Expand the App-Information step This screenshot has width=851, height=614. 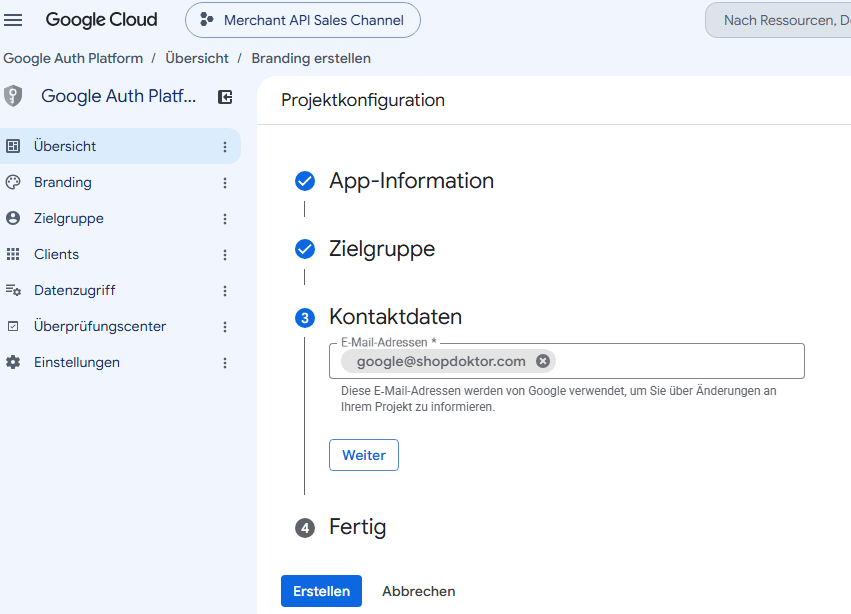(x=411, y=181)
